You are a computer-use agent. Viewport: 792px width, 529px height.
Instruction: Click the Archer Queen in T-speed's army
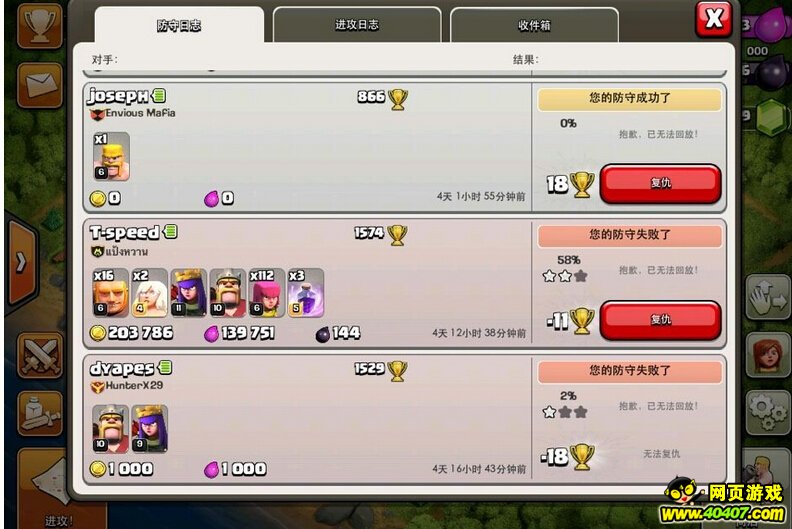point(189,293)
